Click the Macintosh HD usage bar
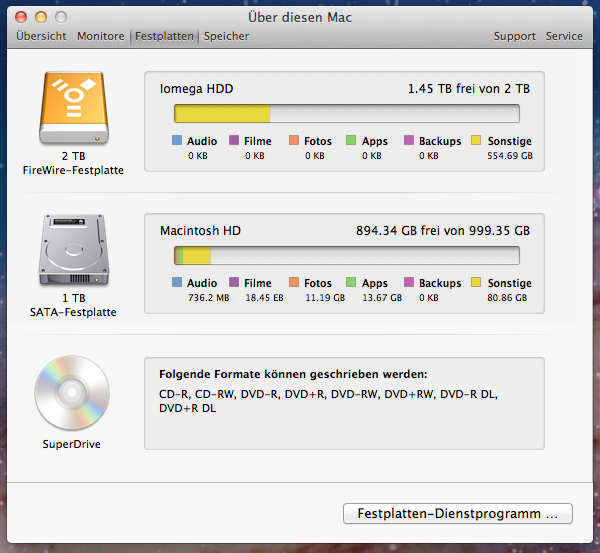 [347, 256]
